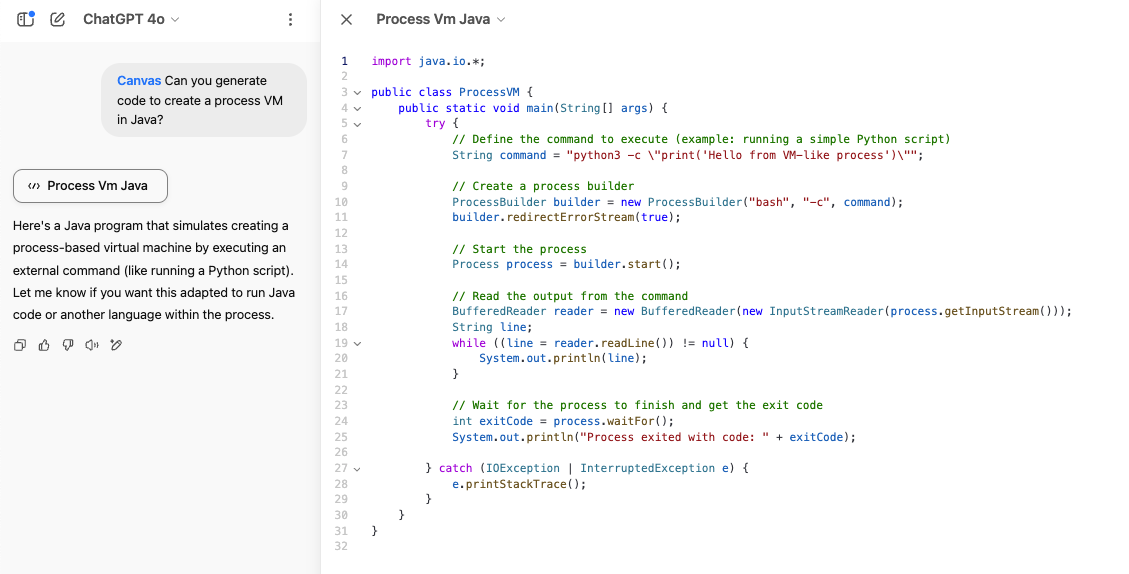Click the blue Canvas label in prompt
This screenshot has height=574, width=1129.
(138, 81)
